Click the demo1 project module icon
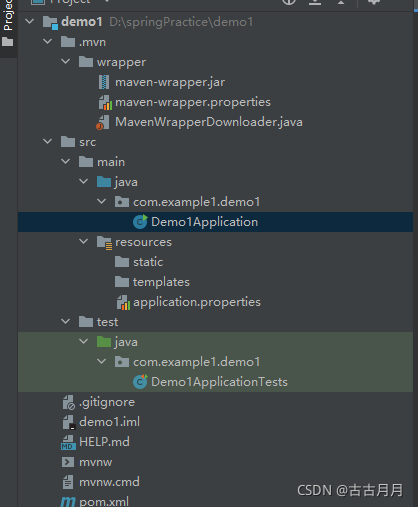This screenshot has height=507, width=418. tap(50, 22)
